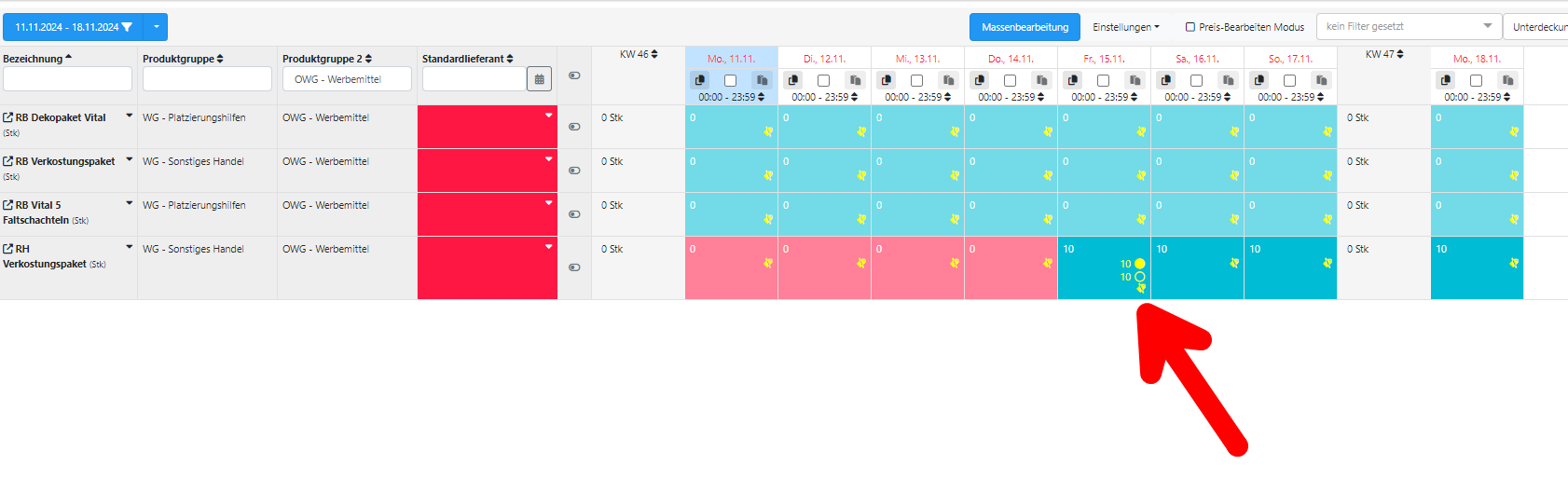Screen dimensions: 1568x479
Task: Enable Preis-Bearbeiten Modus checkbox
Action: 1190,27
